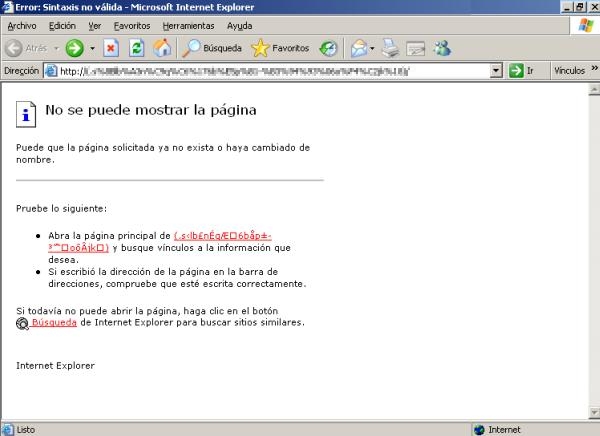Click the Pruebe lo siguiente text

(x=62, y=209)
